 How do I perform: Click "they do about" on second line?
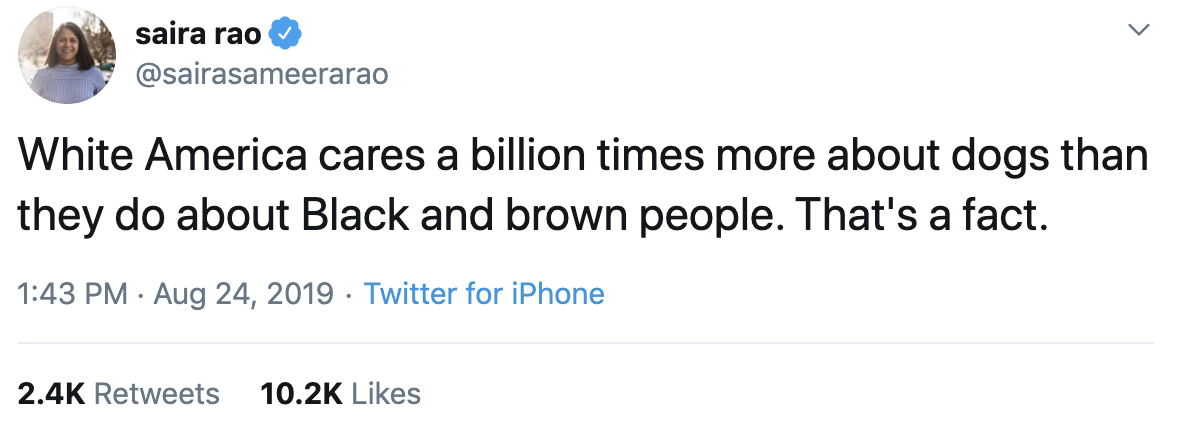click(x=164, y=217)
